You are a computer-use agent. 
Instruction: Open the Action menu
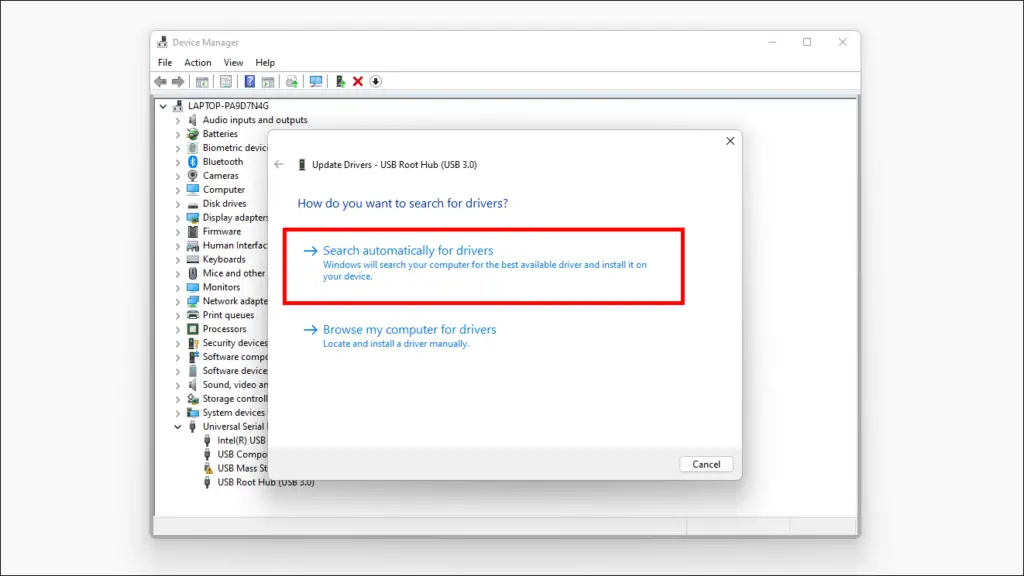(x=197, y=63)
